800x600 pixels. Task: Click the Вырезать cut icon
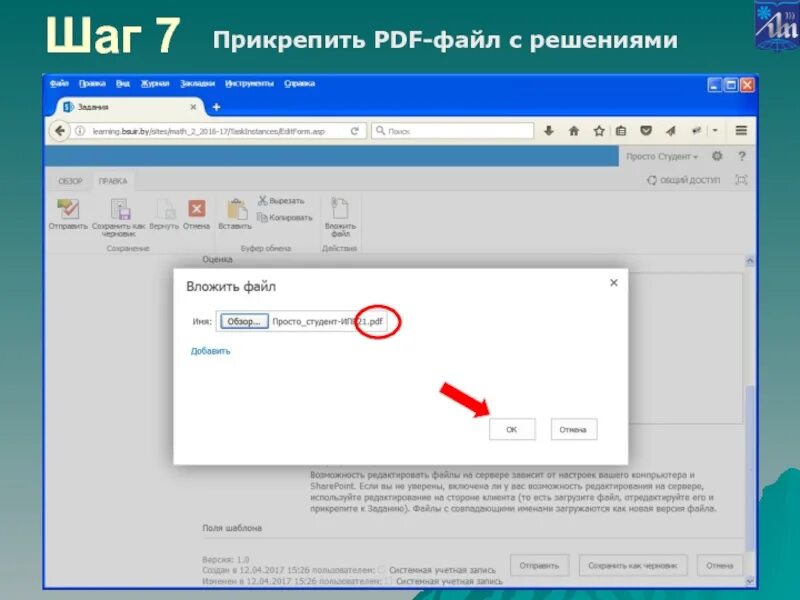[281, 201]
